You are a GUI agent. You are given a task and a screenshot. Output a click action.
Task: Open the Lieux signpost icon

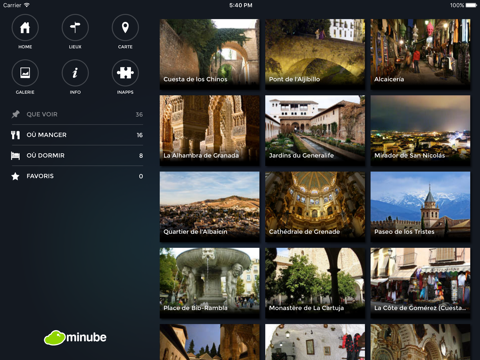click(75, 28)
